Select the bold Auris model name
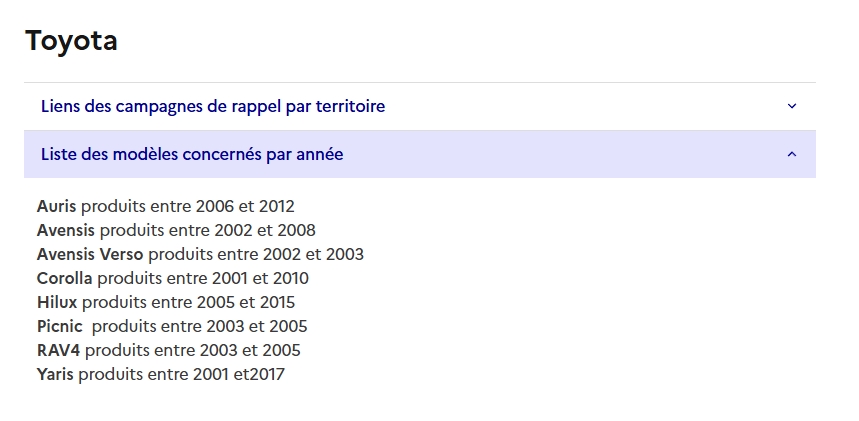The image size is (859, 421). coord(57,207)
